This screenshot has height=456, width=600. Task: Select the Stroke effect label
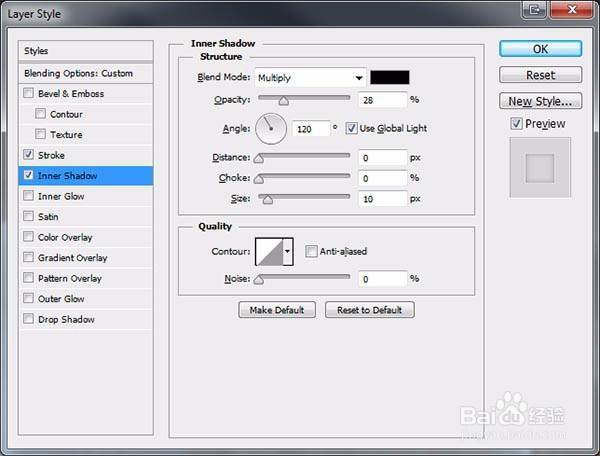(x=51, y=155)
